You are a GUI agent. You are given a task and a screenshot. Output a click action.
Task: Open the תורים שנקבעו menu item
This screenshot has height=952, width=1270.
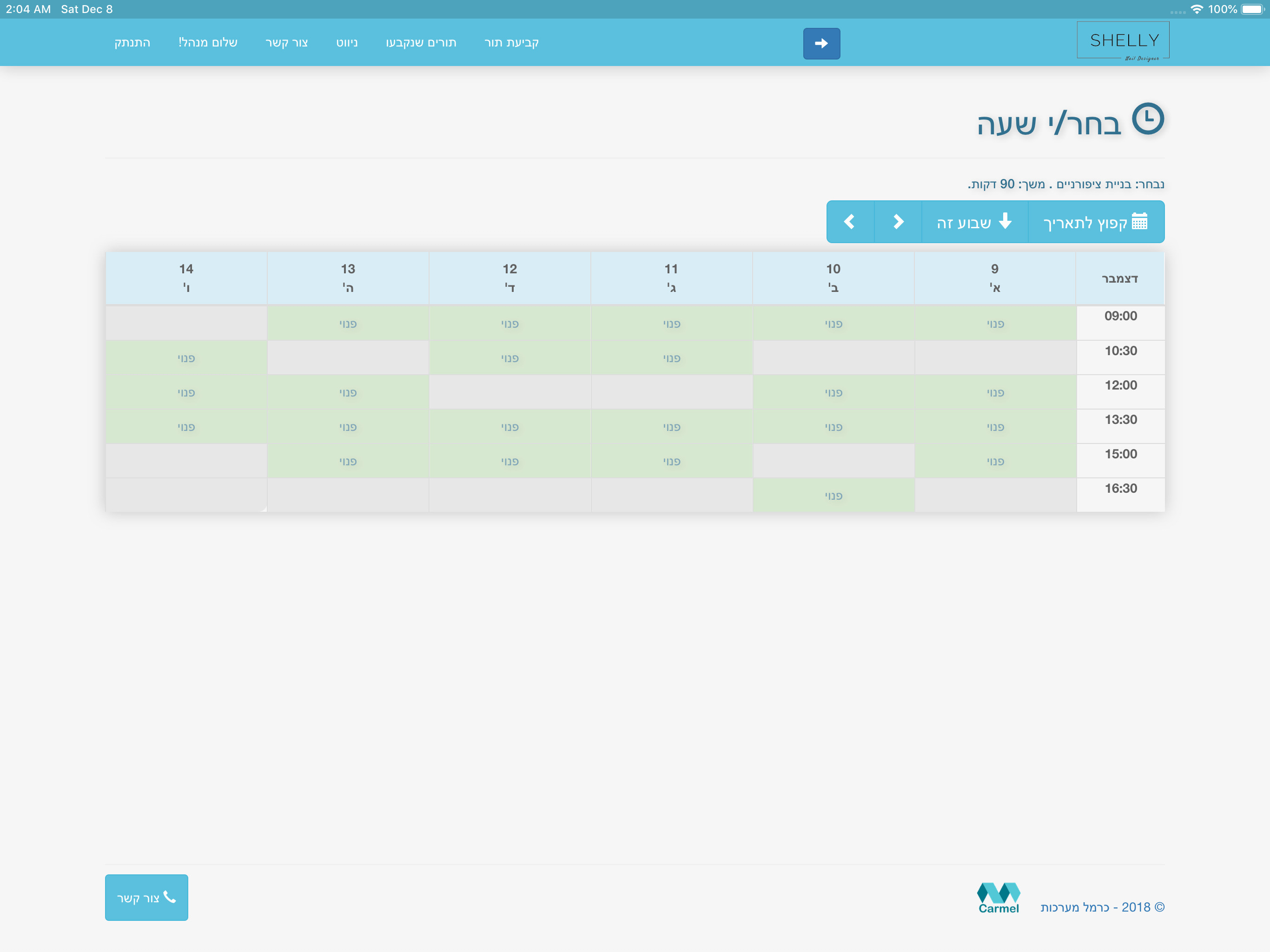point(421,42)
